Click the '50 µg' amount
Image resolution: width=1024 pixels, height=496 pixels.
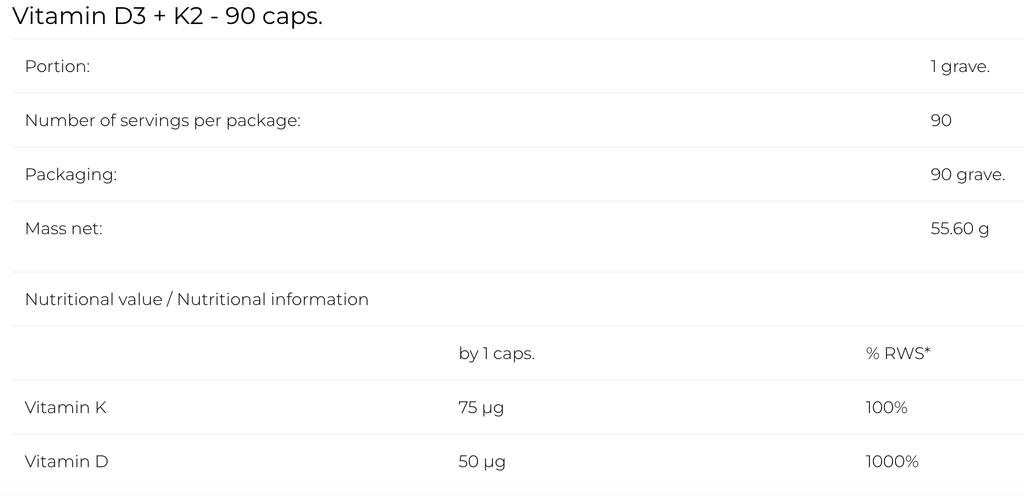coord(482,462)
